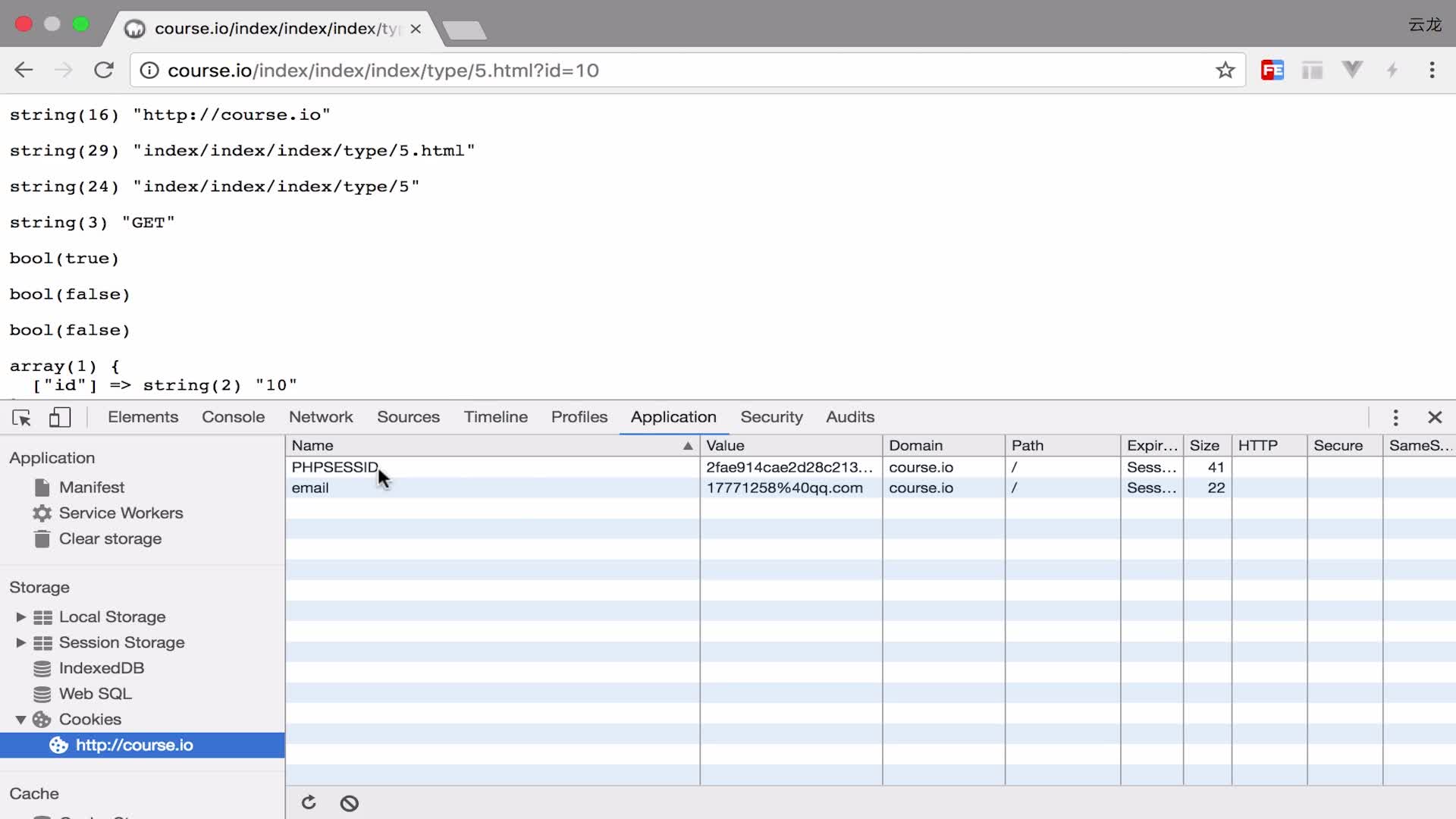
Task: Click the red FE extension icon
Action: 1272,71
